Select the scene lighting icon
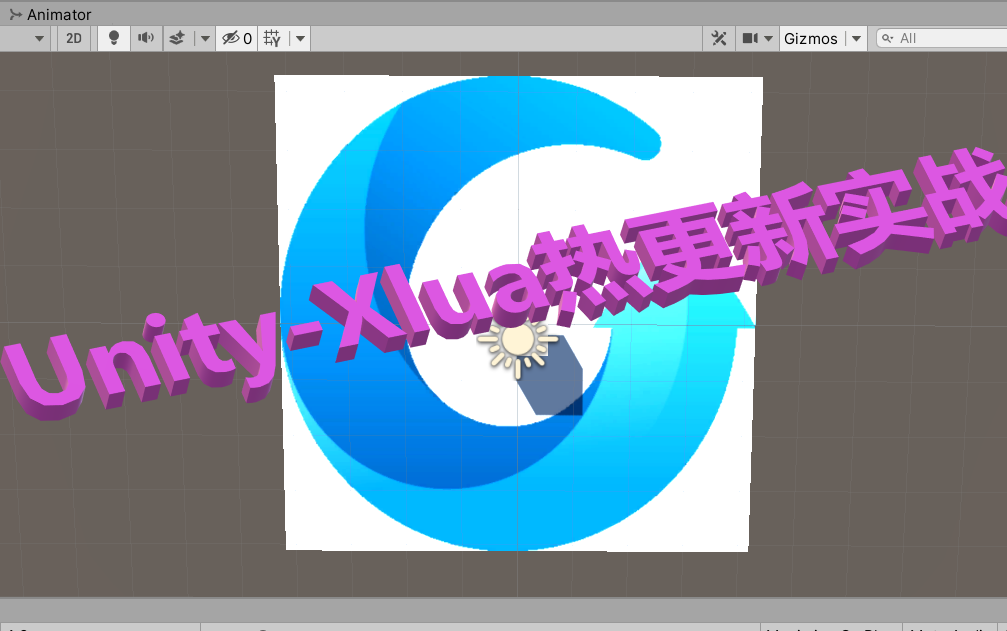Viewport: 1007px width, 631px height. 113,38
